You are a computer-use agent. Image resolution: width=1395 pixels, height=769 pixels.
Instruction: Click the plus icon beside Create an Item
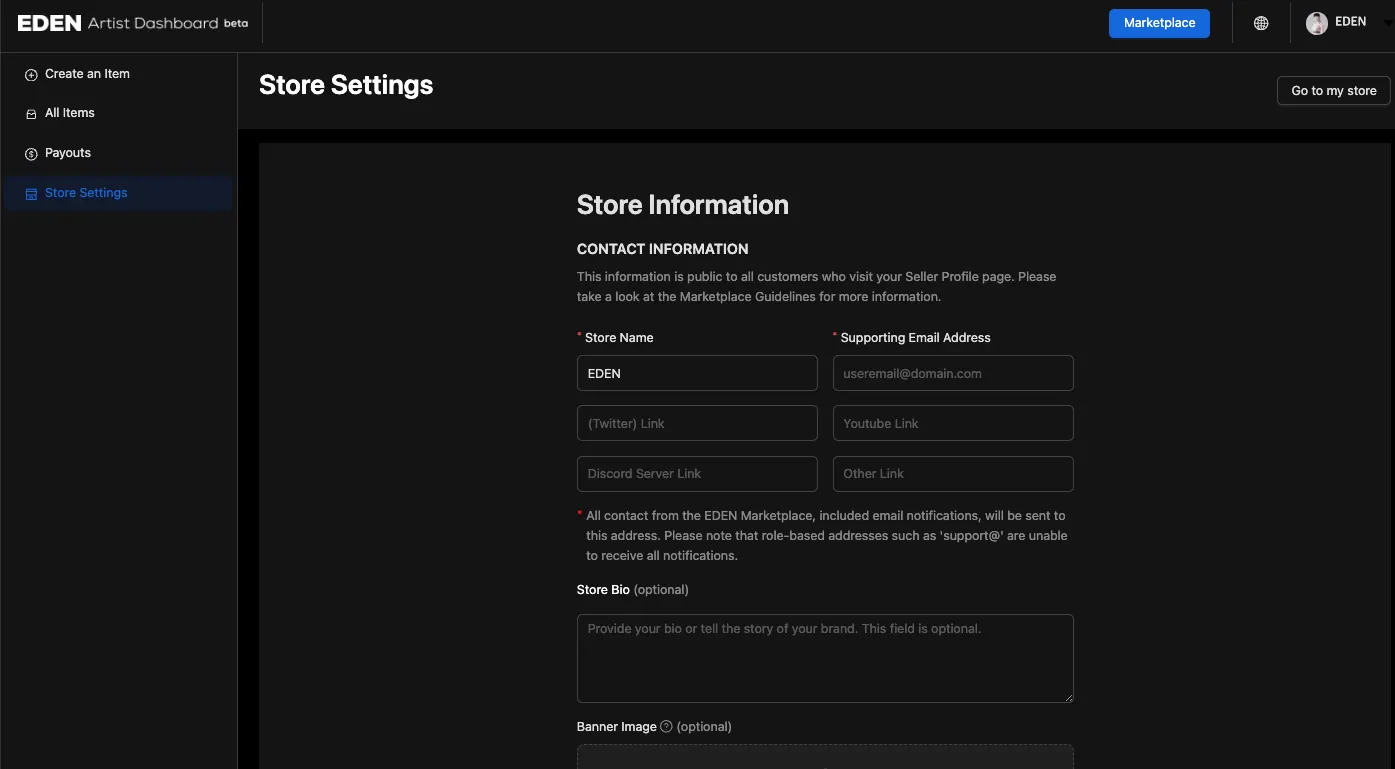coord(31,75)
